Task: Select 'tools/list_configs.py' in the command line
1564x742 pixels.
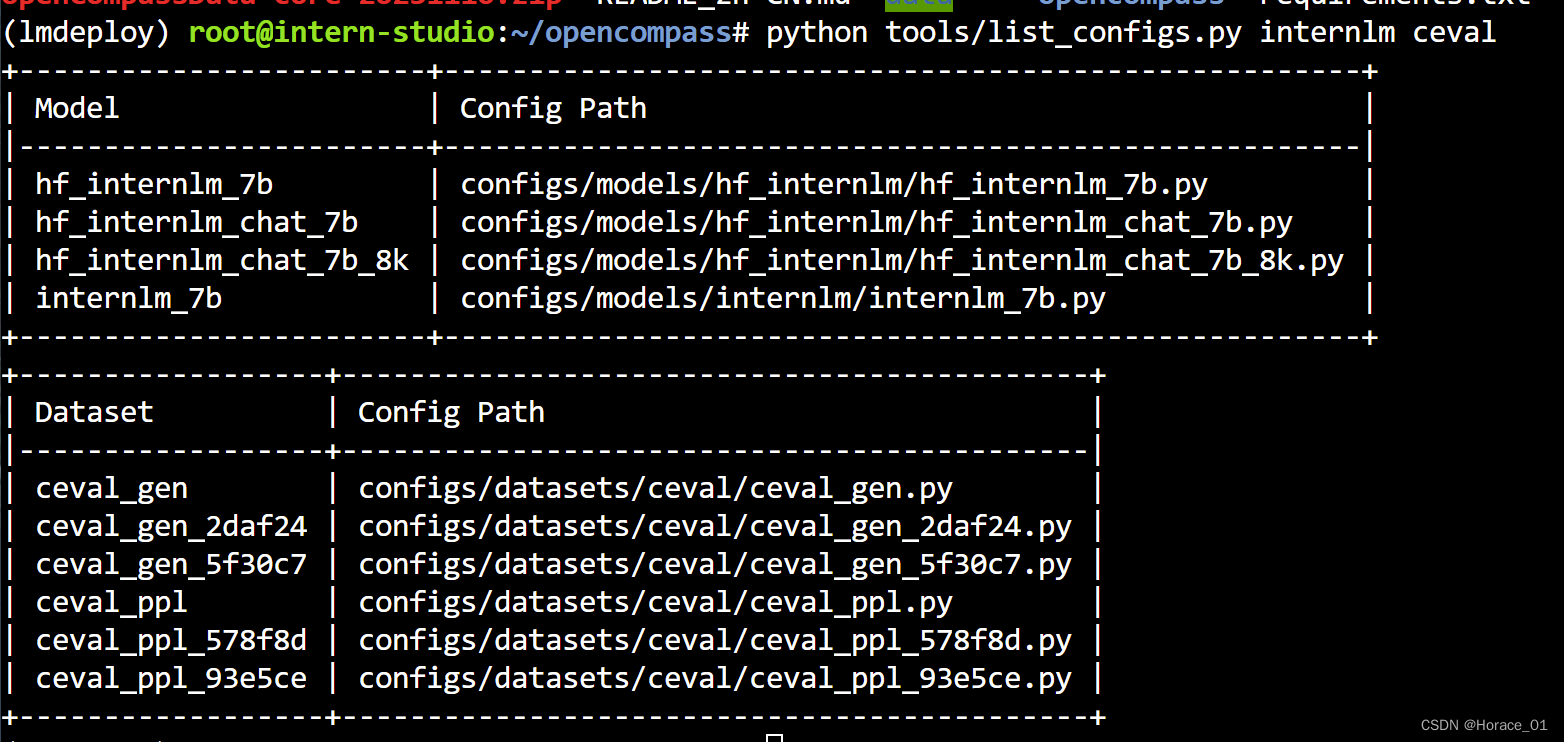Action: pyautogui.click(x=1064, y=33)
